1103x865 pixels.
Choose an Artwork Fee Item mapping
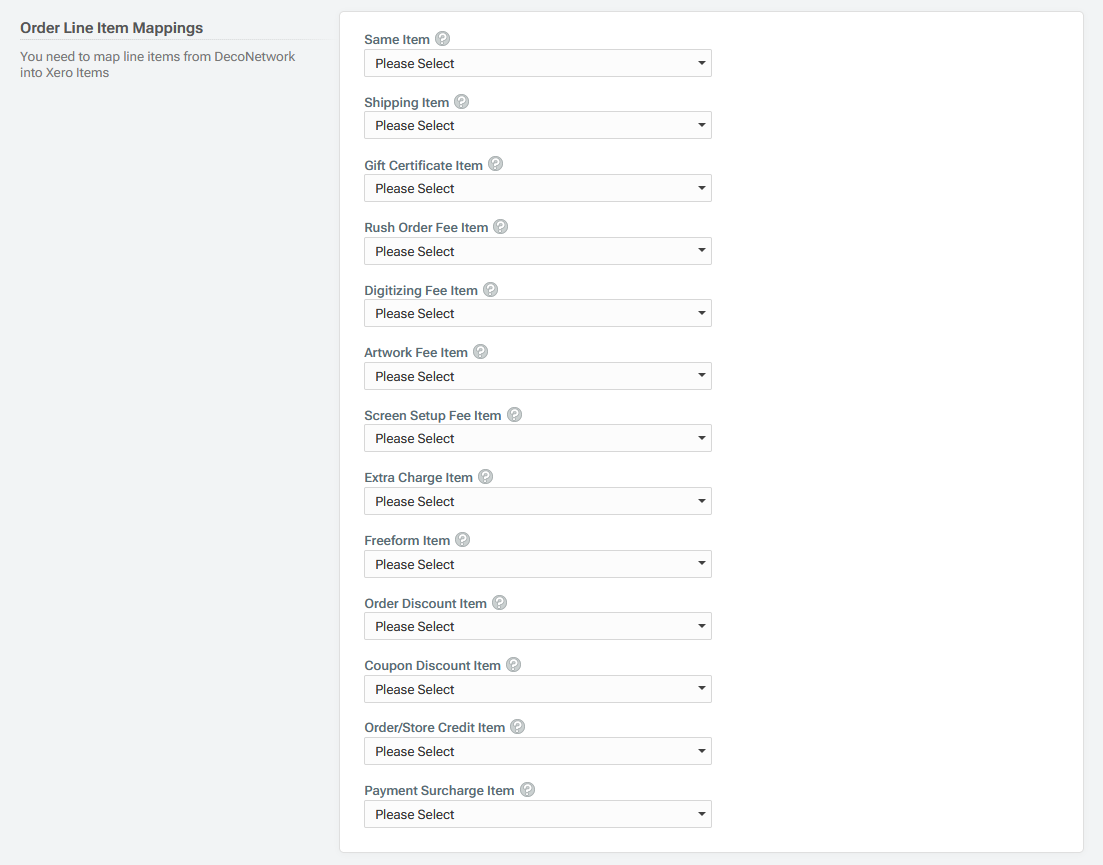[537, 376]
